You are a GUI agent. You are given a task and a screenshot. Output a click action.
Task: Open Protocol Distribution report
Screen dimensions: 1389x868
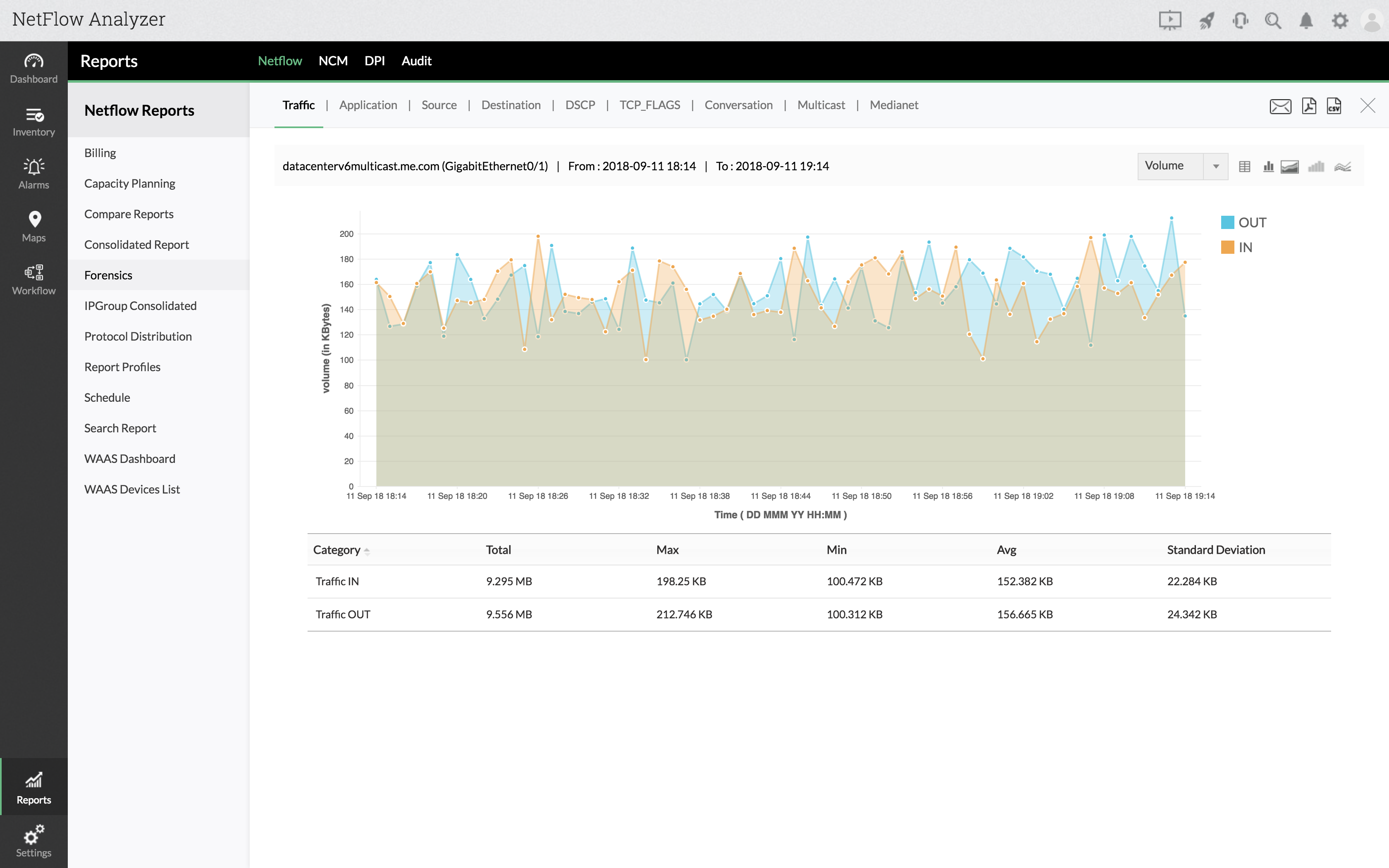click(x=138, y=336)
